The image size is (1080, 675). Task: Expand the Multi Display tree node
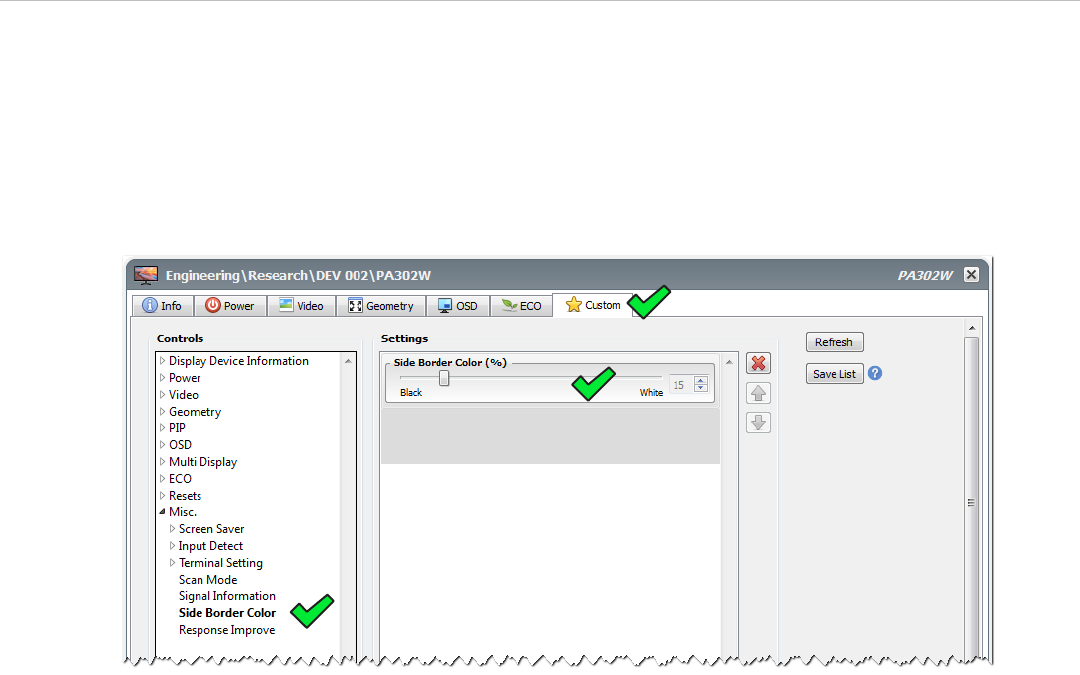click(x=163, y=462)
